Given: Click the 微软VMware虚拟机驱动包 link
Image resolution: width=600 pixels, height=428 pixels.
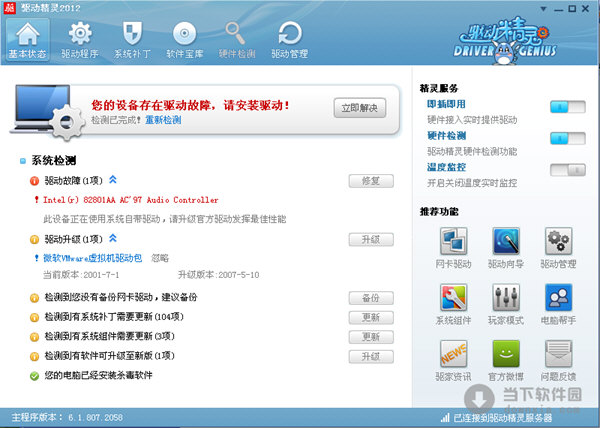Looking at the screenshot, I should pyautogui.click(x=93, y=258).
